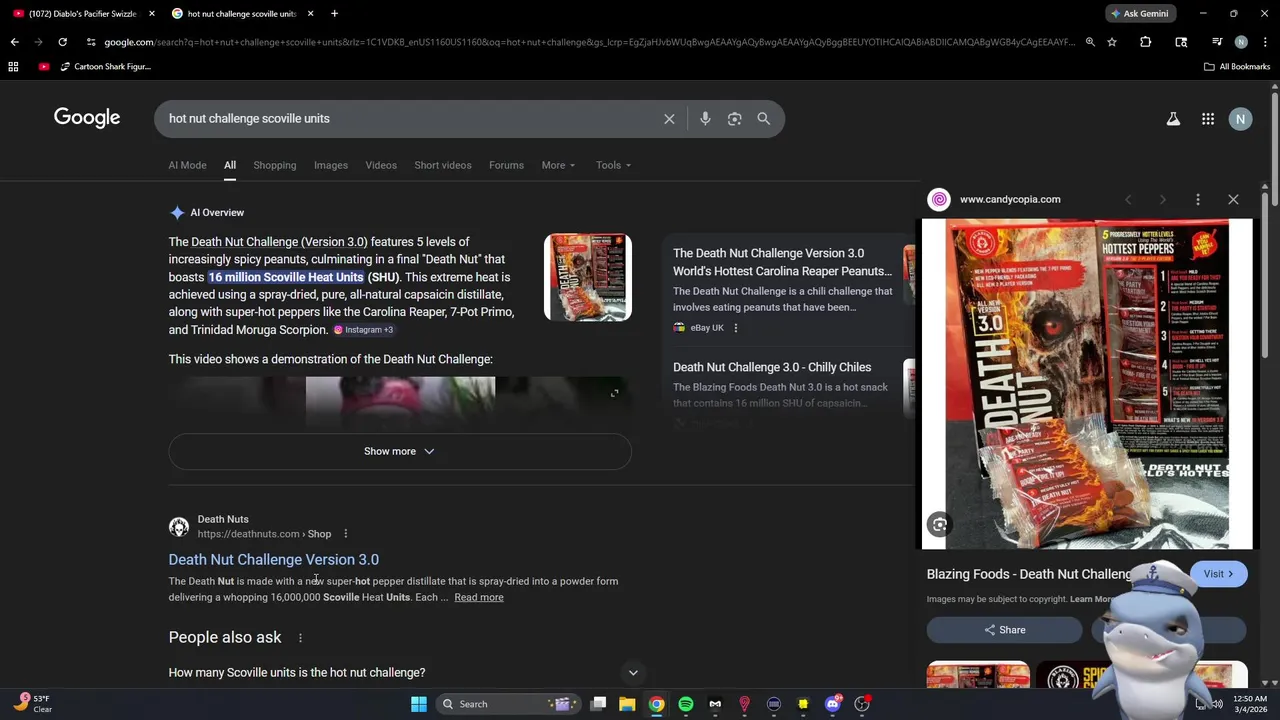Switch to the Videos results tab
The image size is (1280, 720).
[381, 165]
